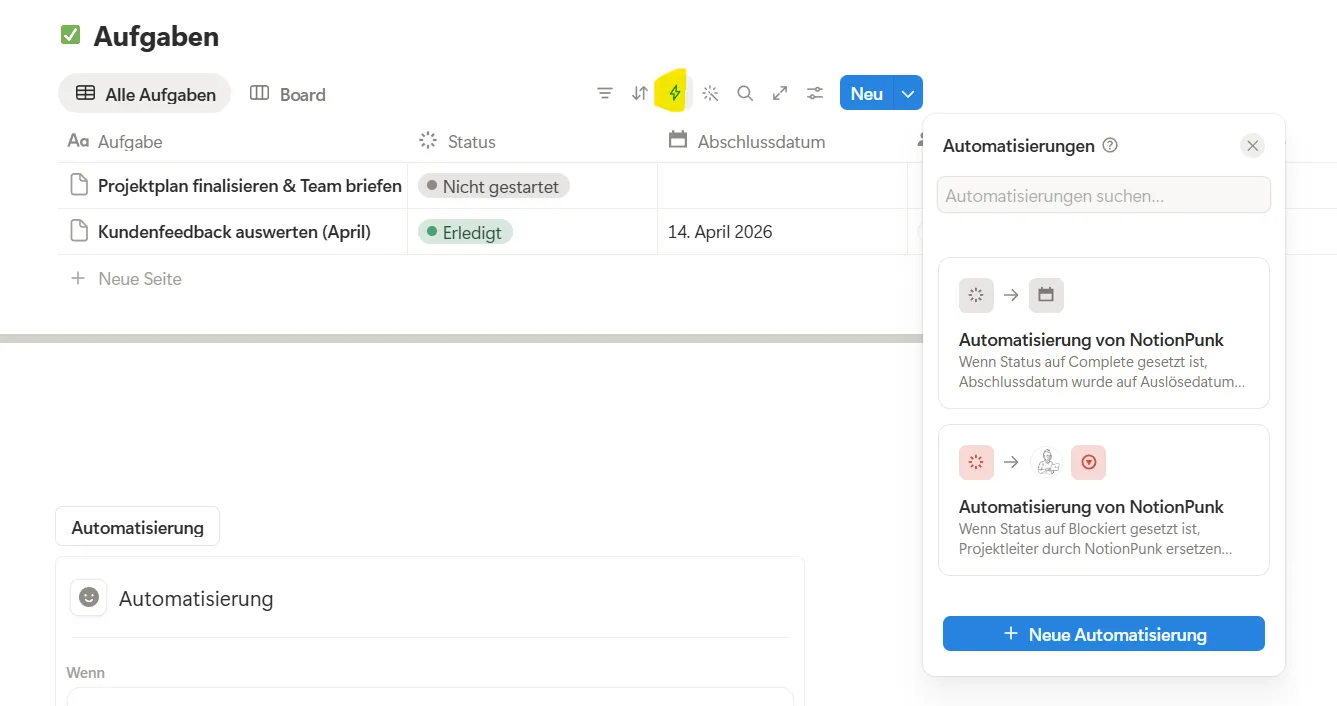Image resolution: width=1337 pixels, height=706 pixels.
Task: Open the database search magnifier icon
Action: click(745, 94)
